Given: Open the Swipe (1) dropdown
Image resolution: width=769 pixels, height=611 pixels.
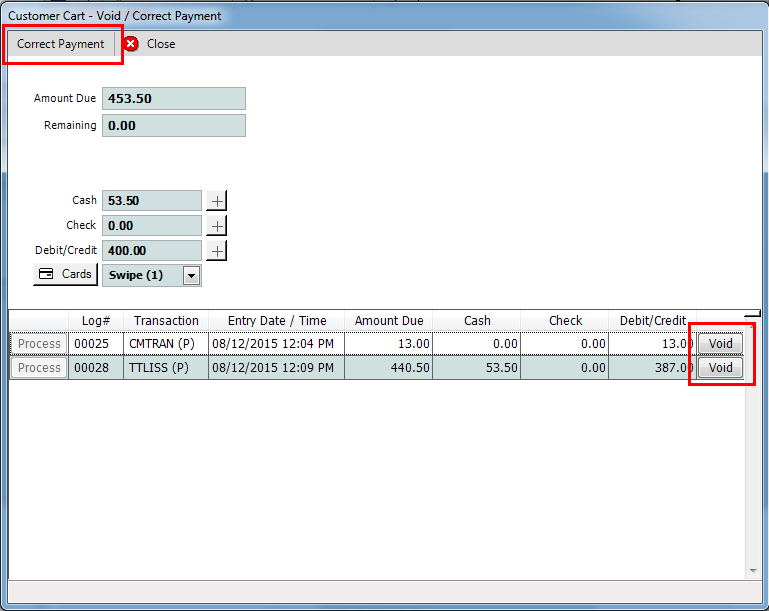Looking at the screenshot, I should tap(191, 276).
